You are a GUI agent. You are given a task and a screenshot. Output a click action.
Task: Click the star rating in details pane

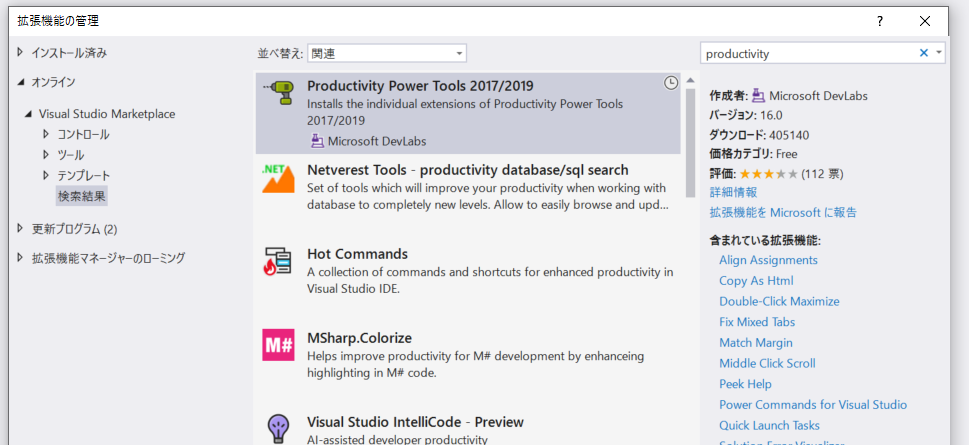click(x=769, y=174)
